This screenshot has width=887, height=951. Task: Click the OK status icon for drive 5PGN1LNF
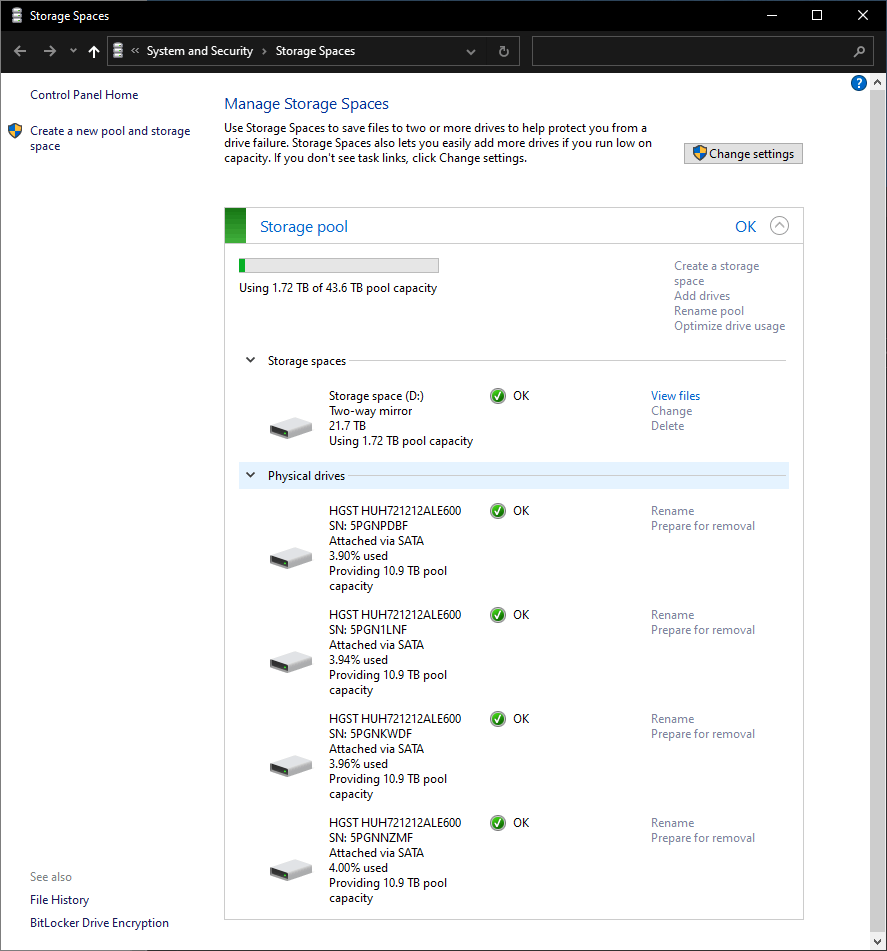click(497, 615)
